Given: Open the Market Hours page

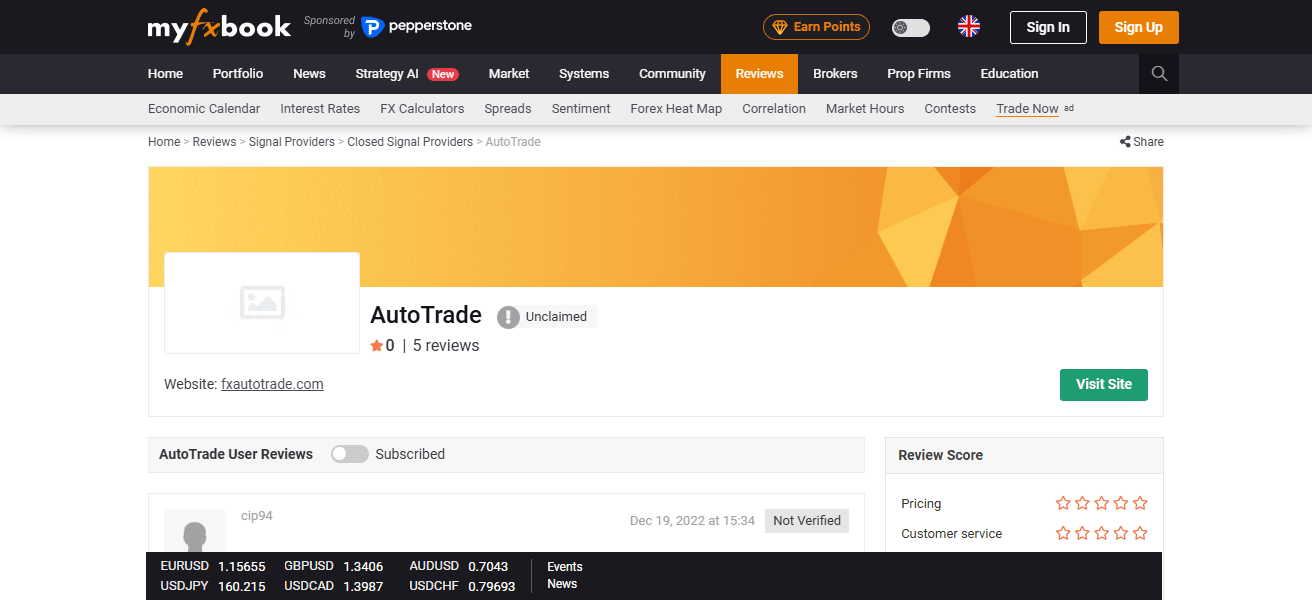Looking at the screenshot, I should [865, 109].
